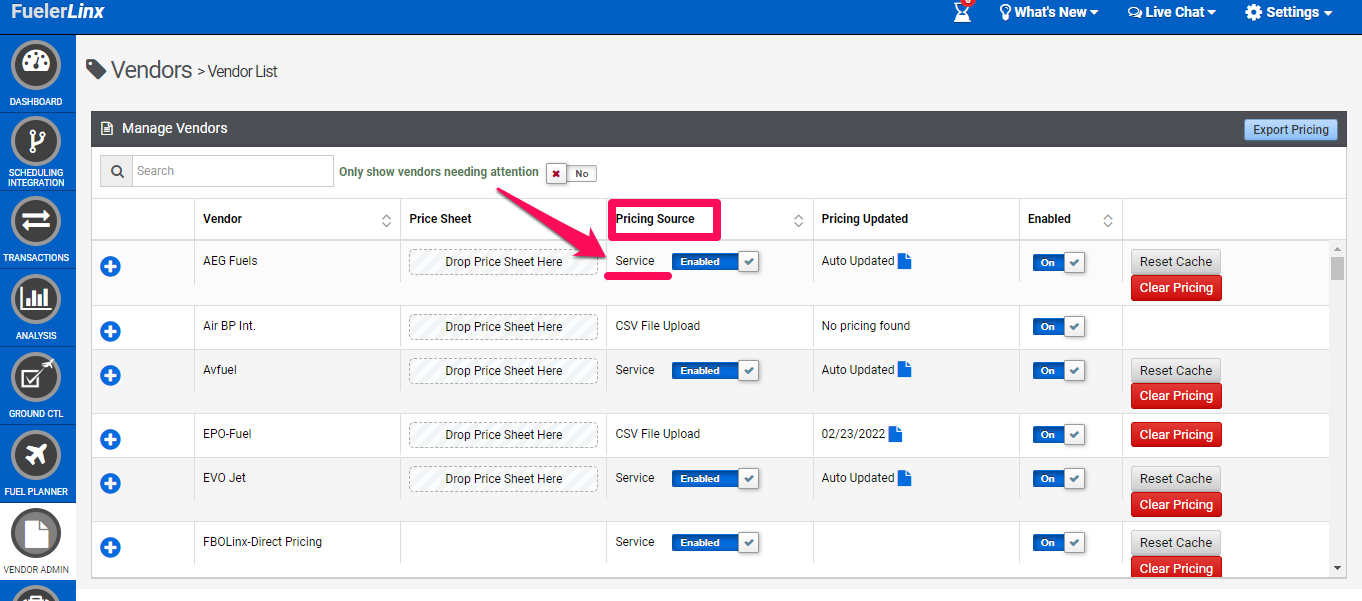Open the Transactions arrows icon
The width and height of the screenshot is (1362, 601).
[36, 221]
